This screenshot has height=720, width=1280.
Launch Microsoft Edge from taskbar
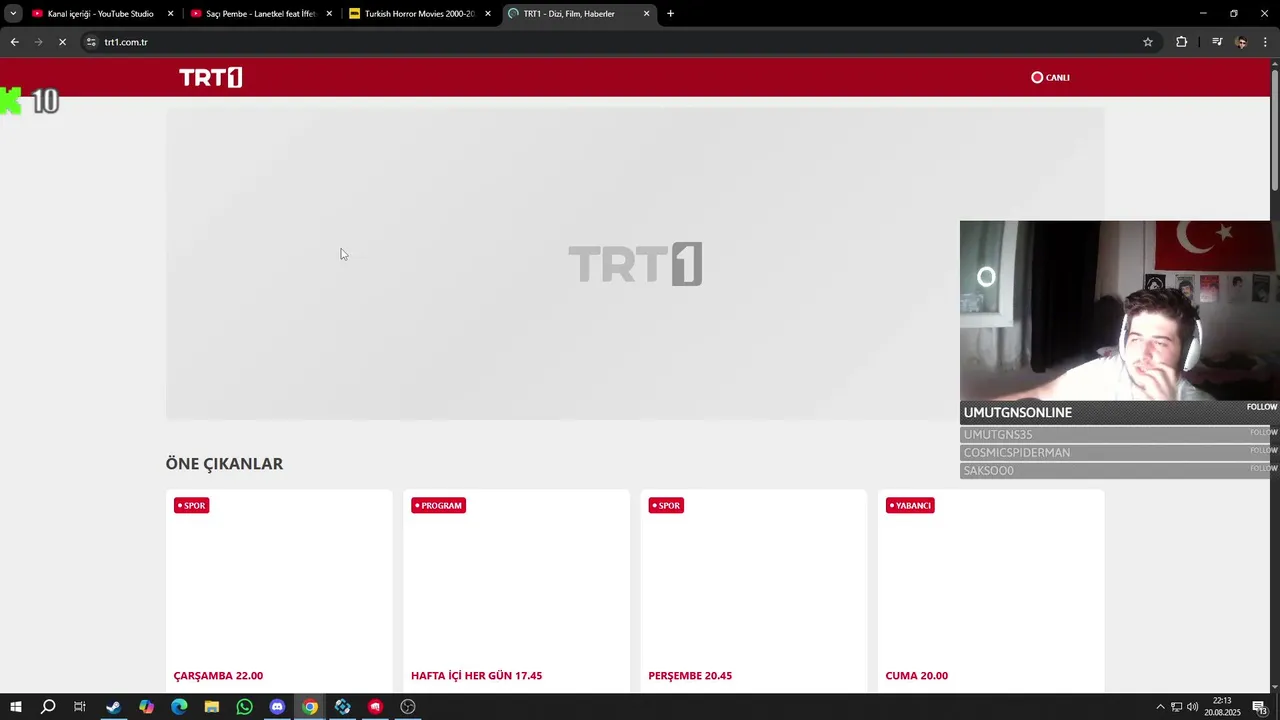[x=179, y=707]
